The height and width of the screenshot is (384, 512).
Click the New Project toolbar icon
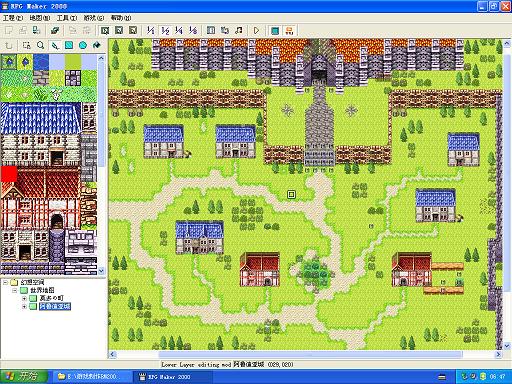point(9,31)
